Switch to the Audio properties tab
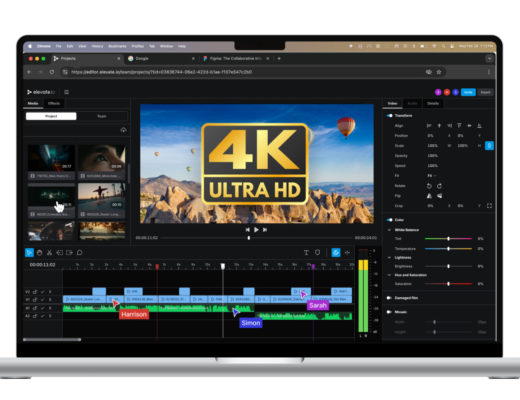 (412, 103)
